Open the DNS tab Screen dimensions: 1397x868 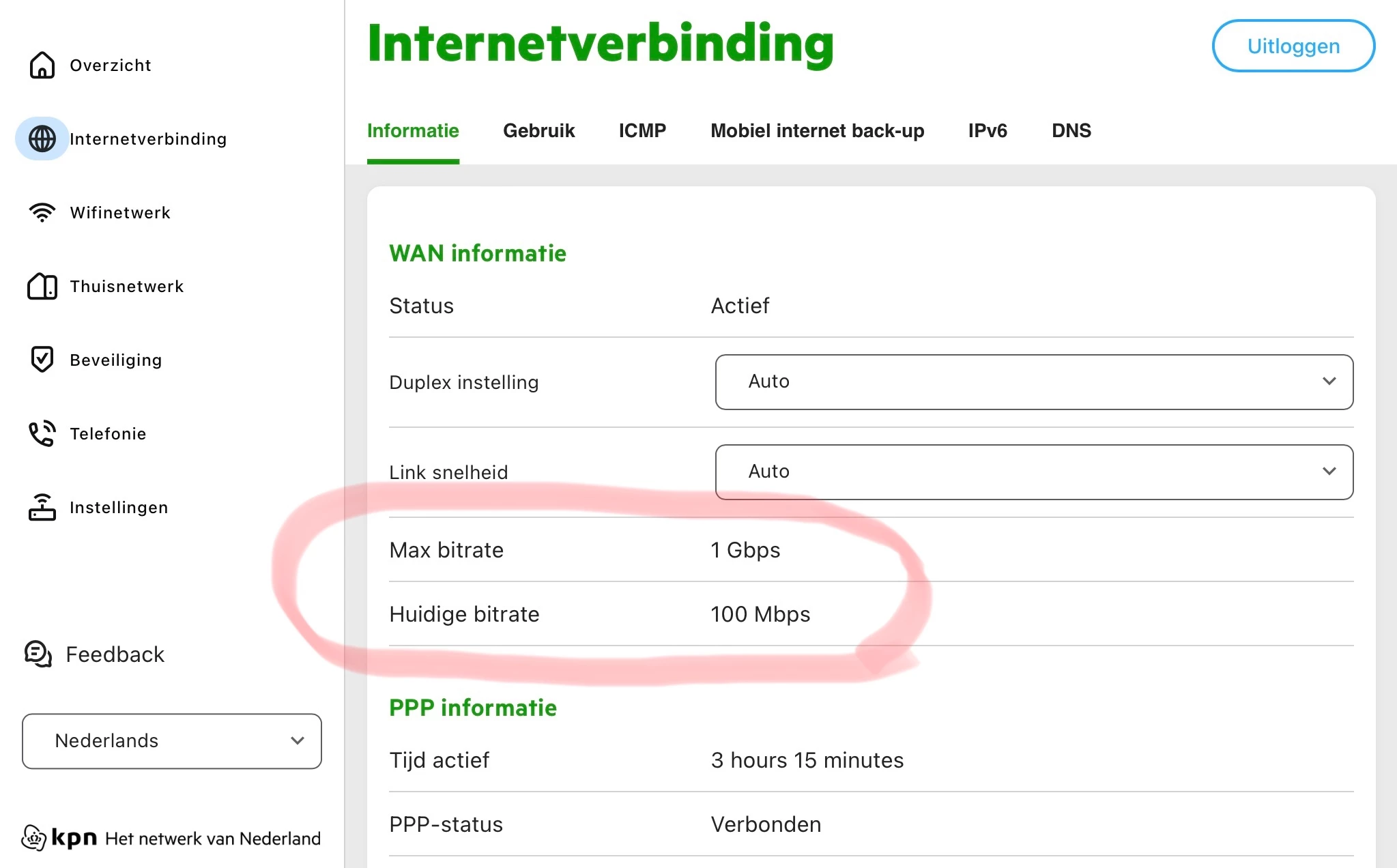point(1071,130)
